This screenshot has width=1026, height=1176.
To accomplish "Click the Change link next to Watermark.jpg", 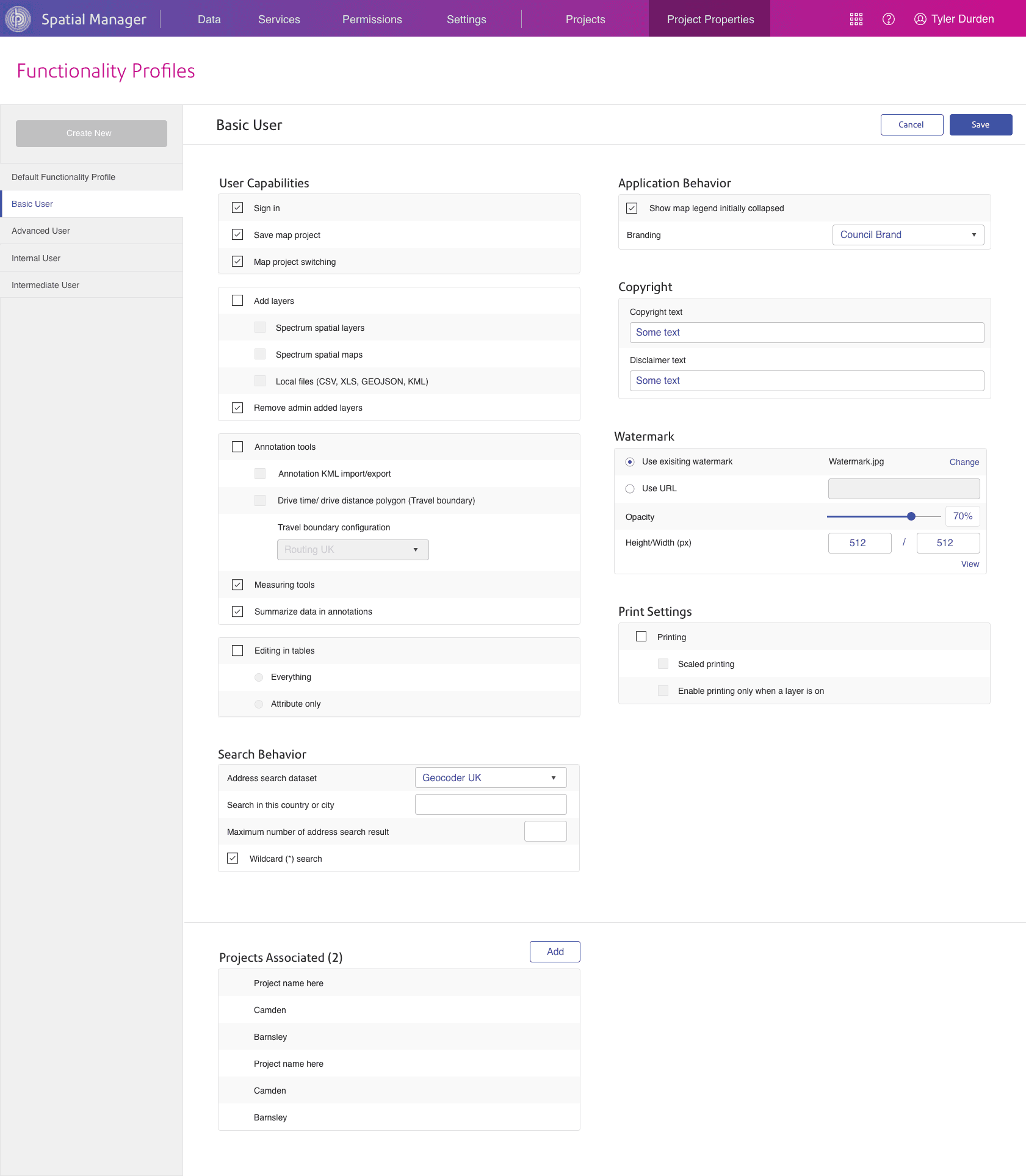I will (964, 462).
